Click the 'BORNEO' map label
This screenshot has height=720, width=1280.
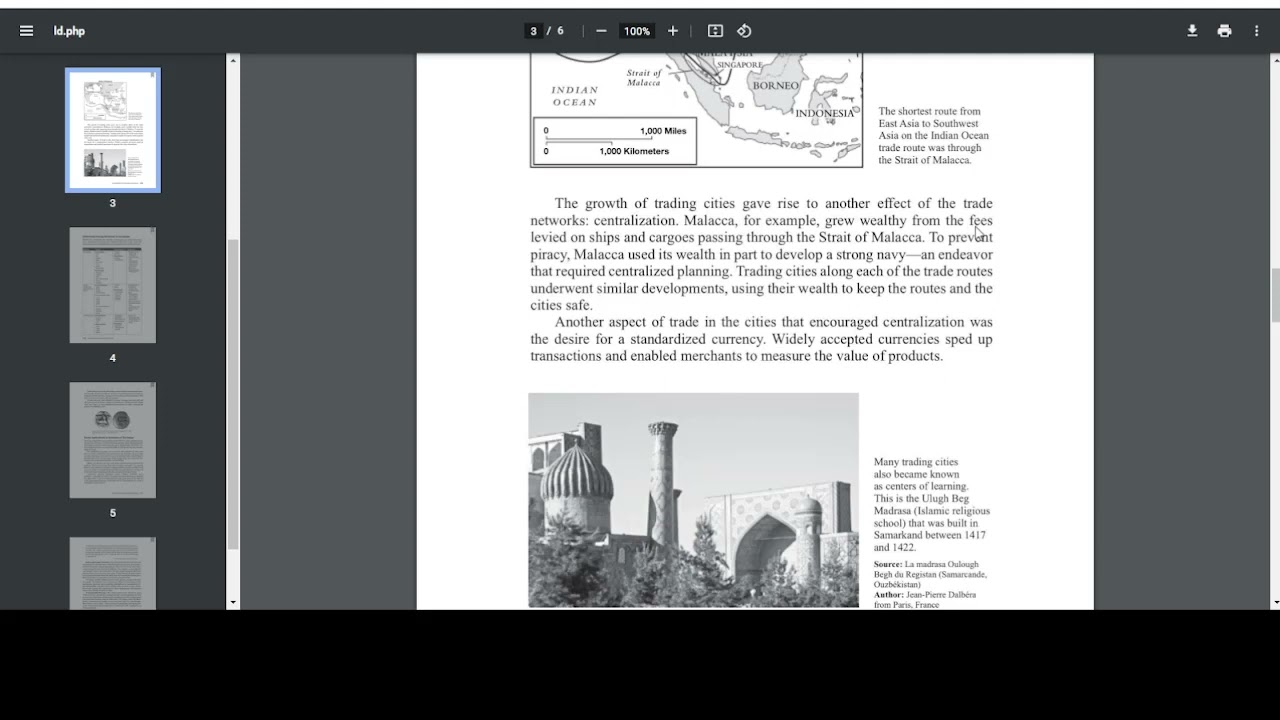coord(775,86)
